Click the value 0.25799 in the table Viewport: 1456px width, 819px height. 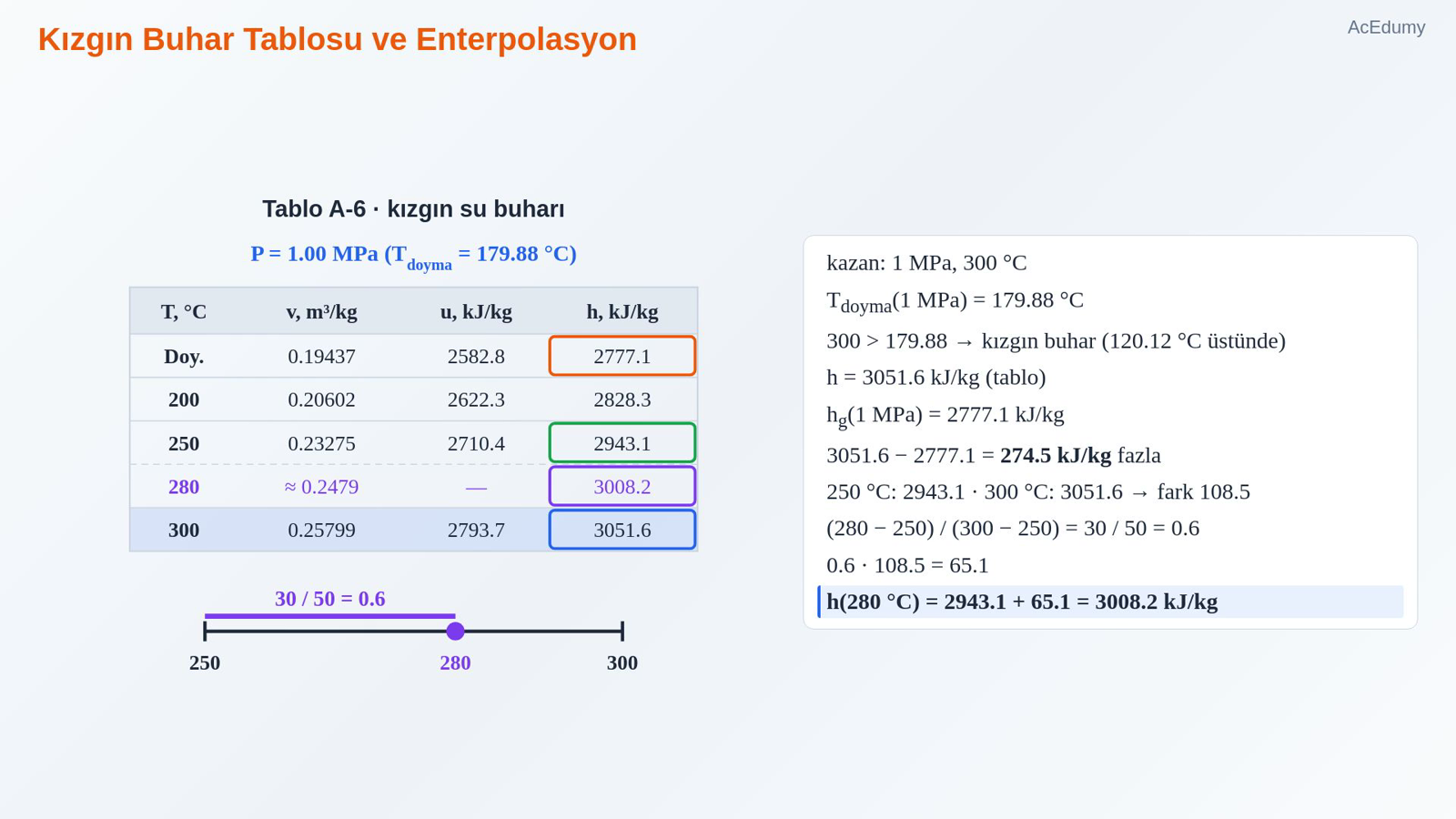click(321, 530)
